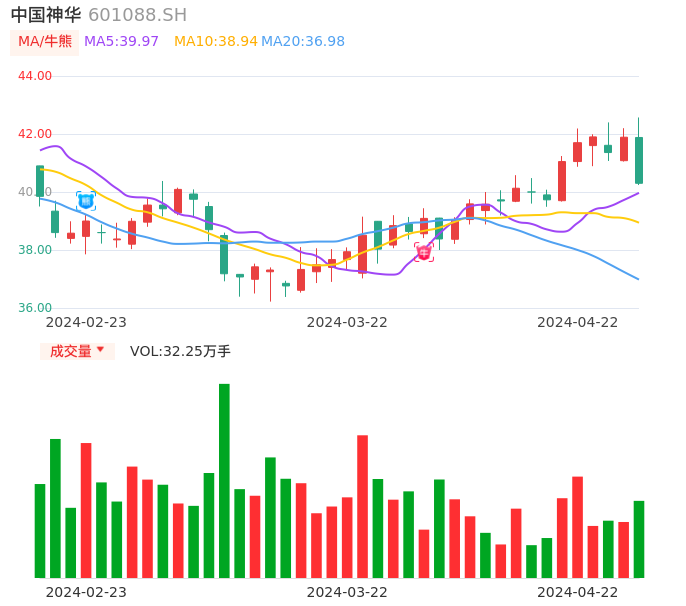
Task: Click the 601088.SH stock code
Action: pos(137,15)
